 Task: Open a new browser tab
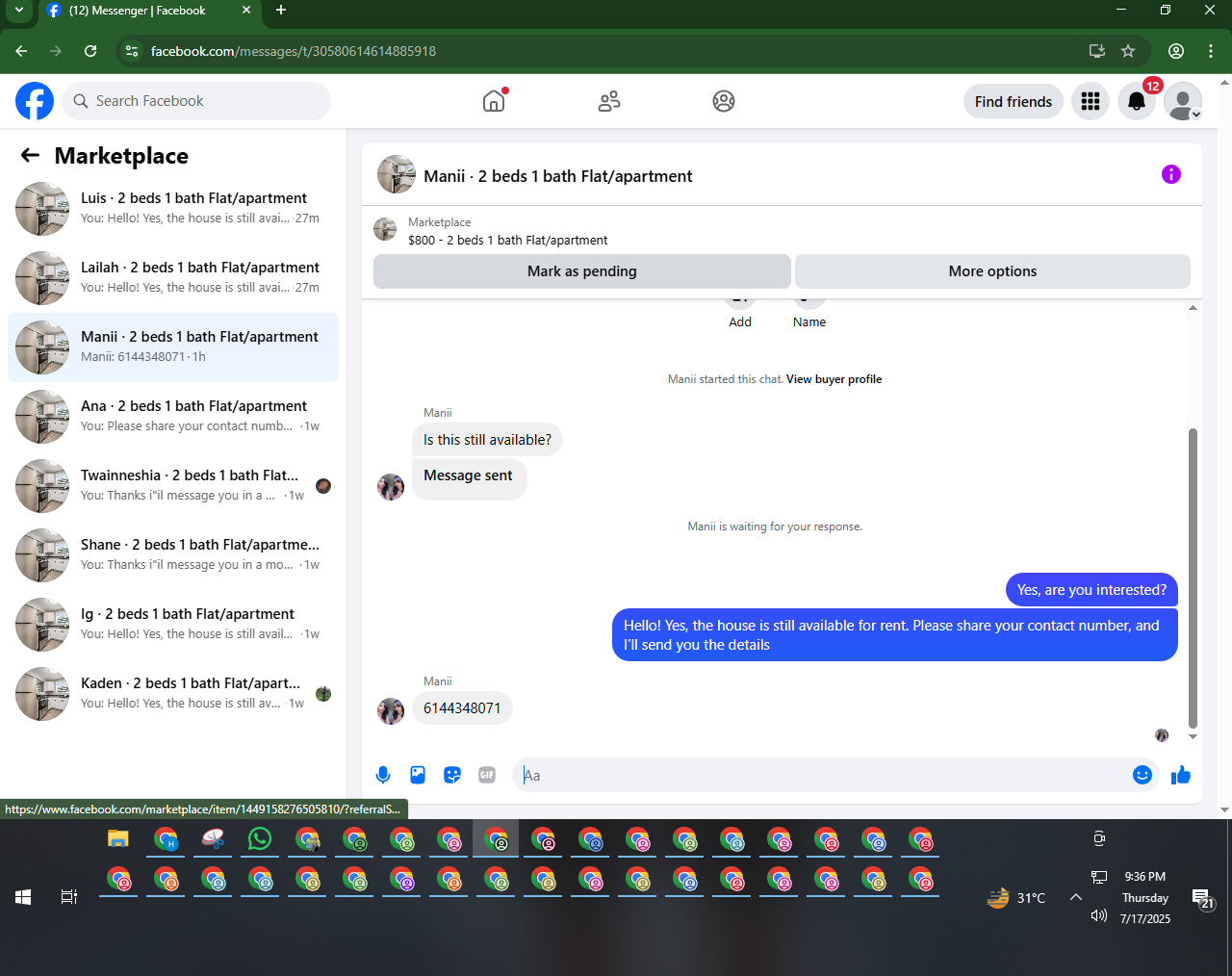[x=281, y=11]
